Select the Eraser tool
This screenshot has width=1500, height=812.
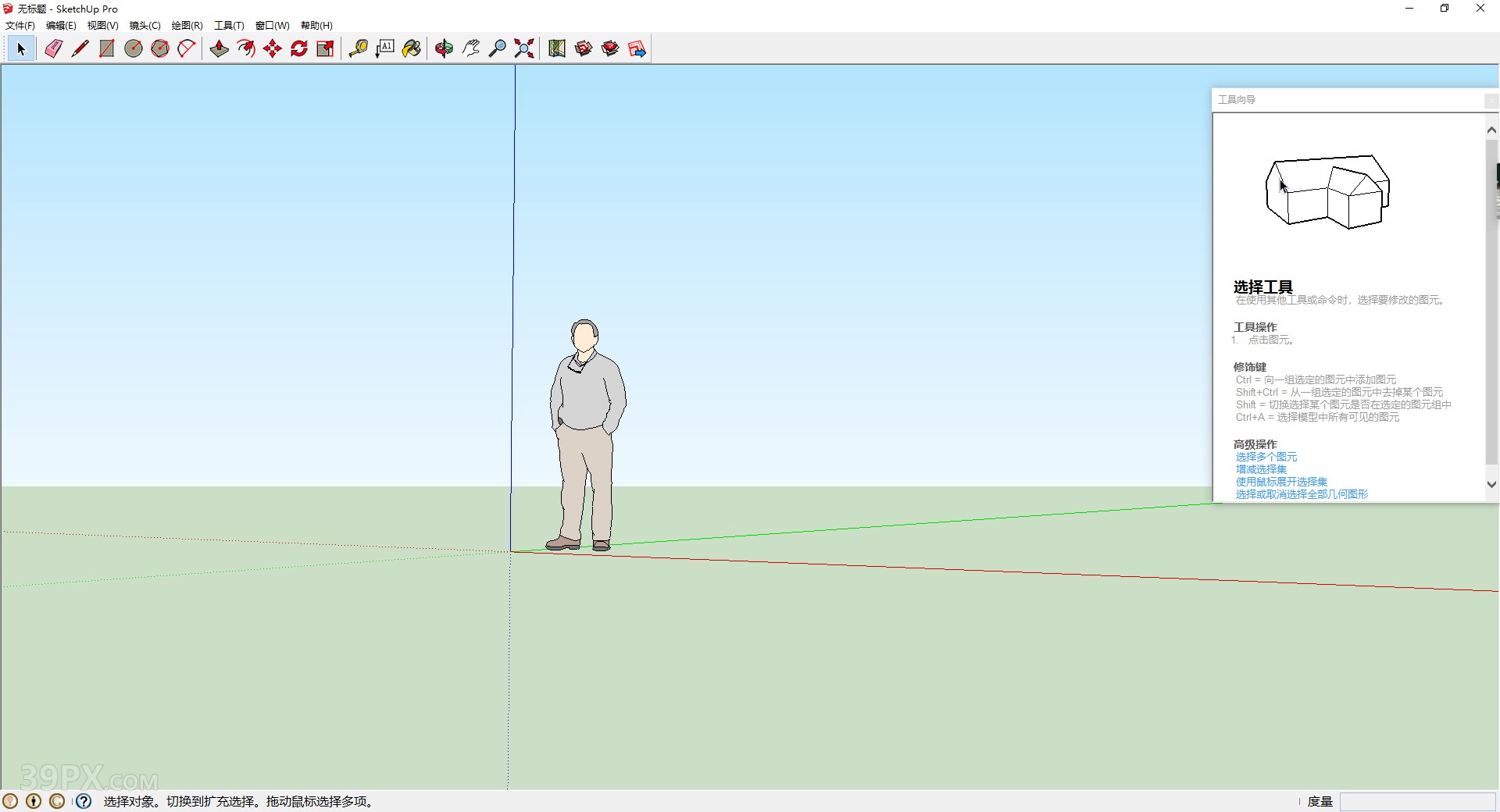click(x=53, y=48)
